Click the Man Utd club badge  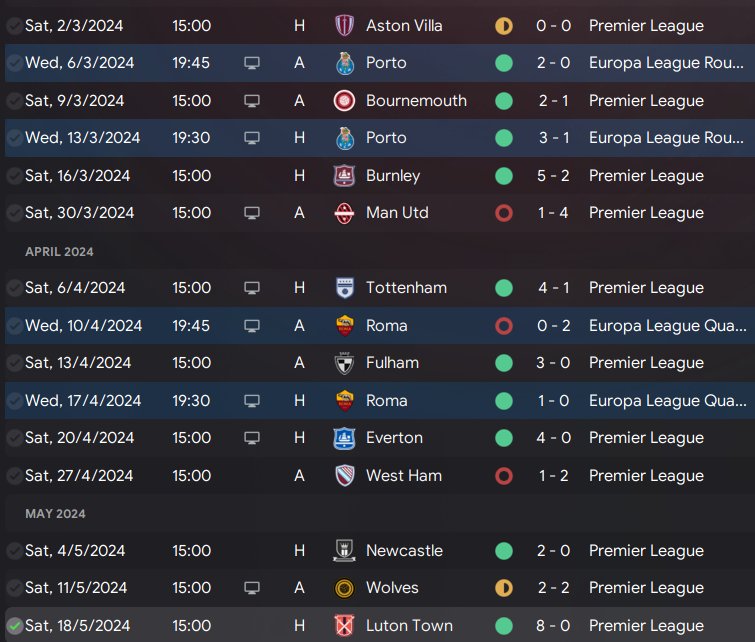click(344, 213)
